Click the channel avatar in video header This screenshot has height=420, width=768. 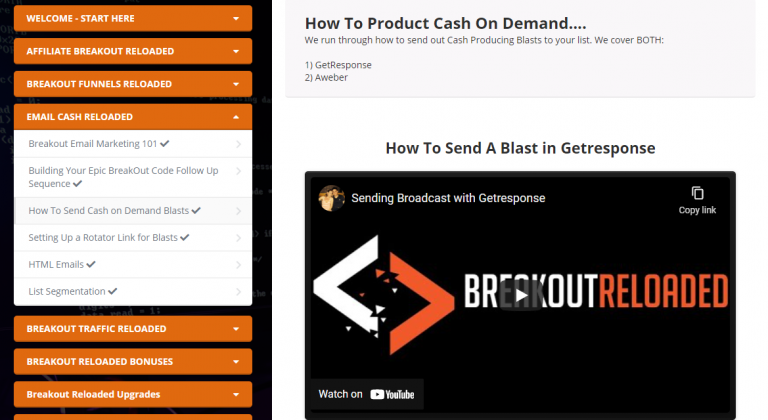tap(332, 198)
